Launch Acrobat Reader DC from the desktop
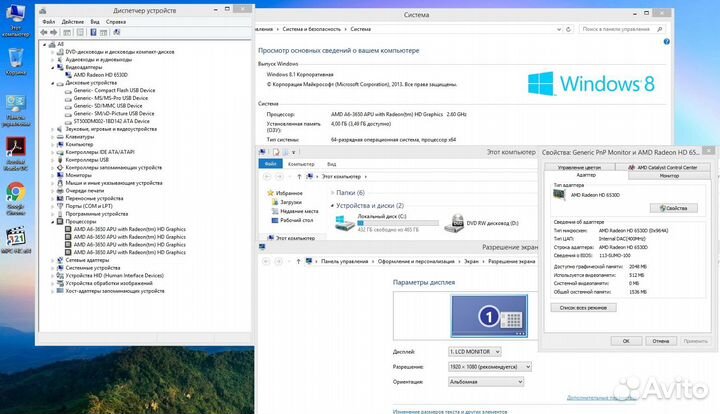 (x=16, y=153)
